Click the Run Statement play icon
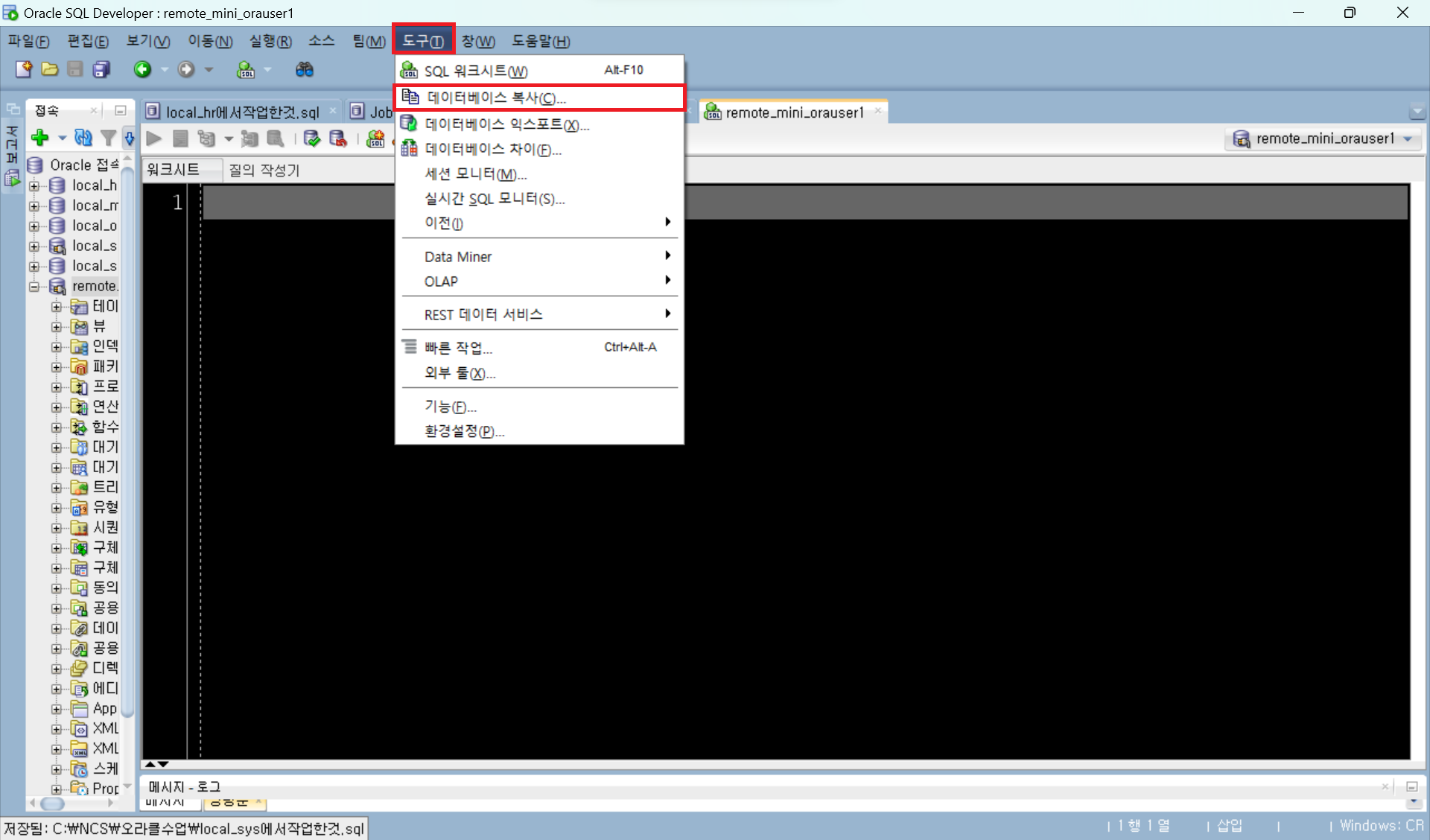Screen dimensions: 1430x840 coord(154,139)
